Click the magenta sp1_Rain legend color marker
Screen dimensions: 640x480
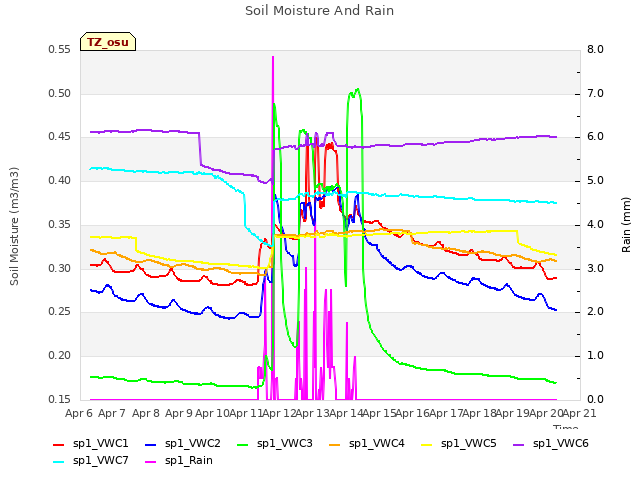tap(151, 462)
